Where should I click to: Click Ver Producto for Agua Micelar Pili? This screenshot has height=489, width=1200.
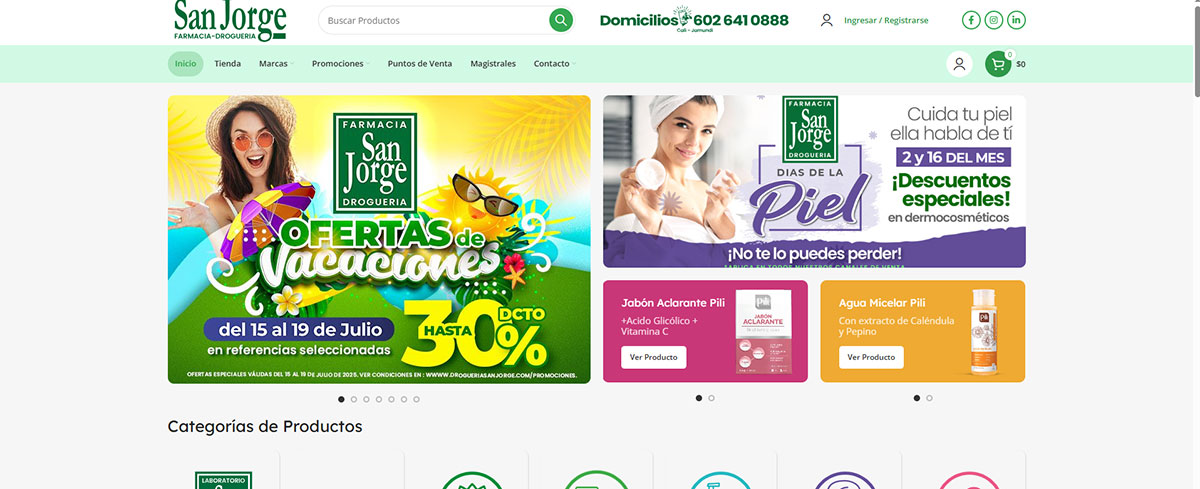[871, 357]
